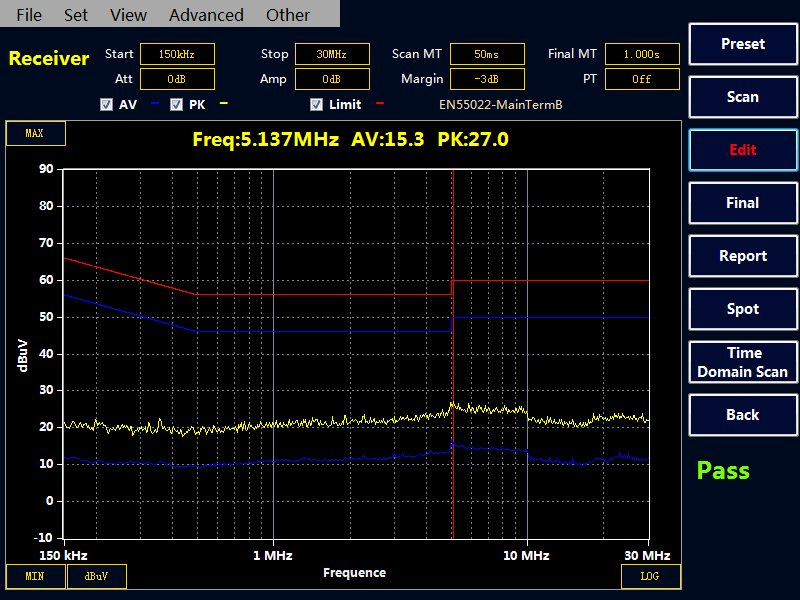Toggle the AV trace checkbox
The width and height of the screenshot is (800, 600).
click(x=107, y=104)
